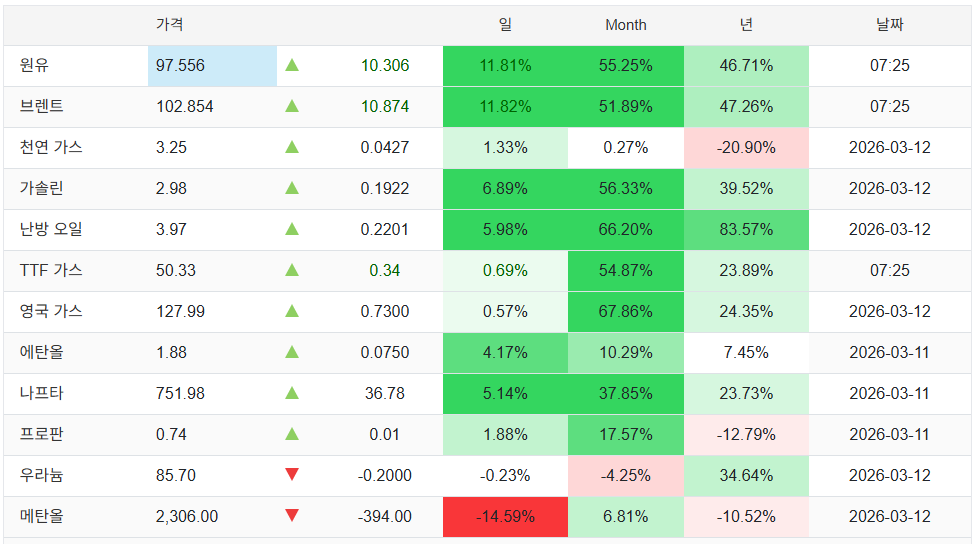Click the 83.57% yearly change cell
This screenshot has width=976, height=544.
746,229
